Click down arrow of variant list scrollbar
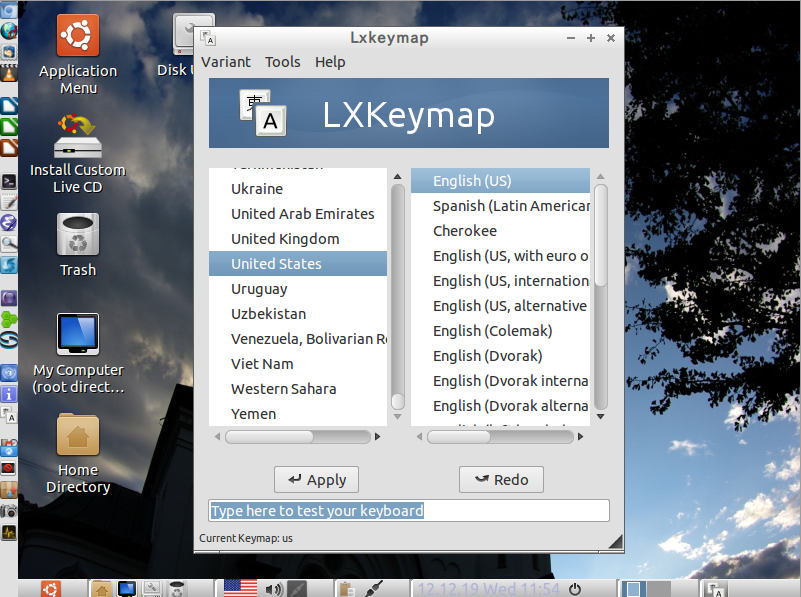This screenshot has height=597, width=801. click(601, 417)
